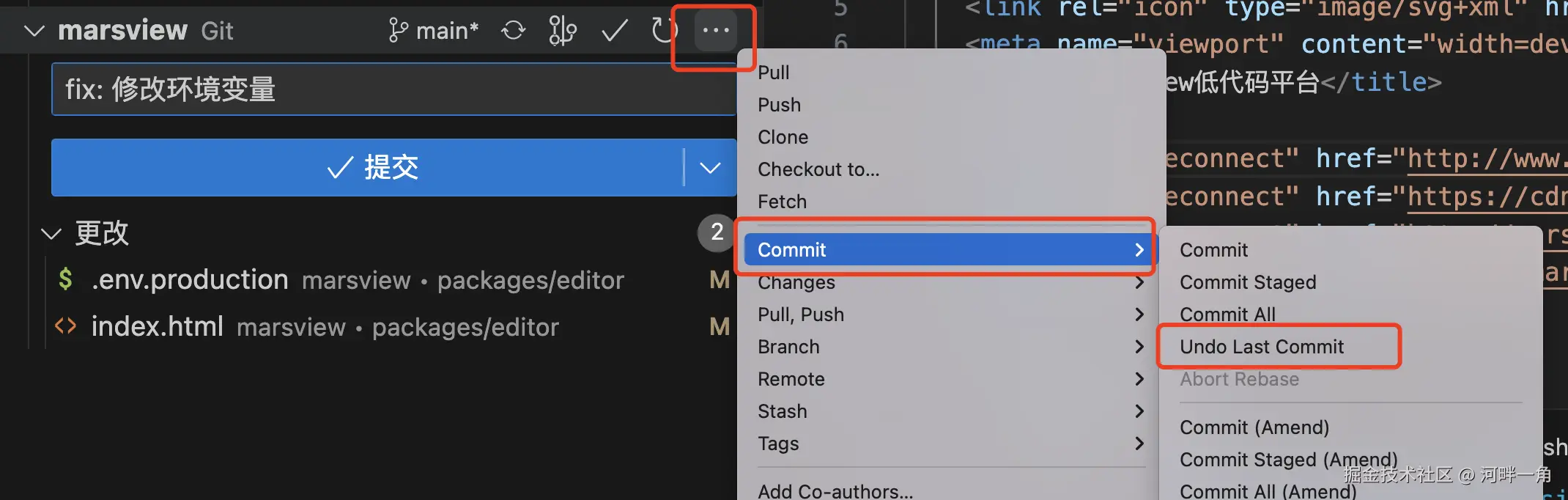Click the main* branch icon
This screenshot has height=500, width=1568.
(x=398, y=30)
